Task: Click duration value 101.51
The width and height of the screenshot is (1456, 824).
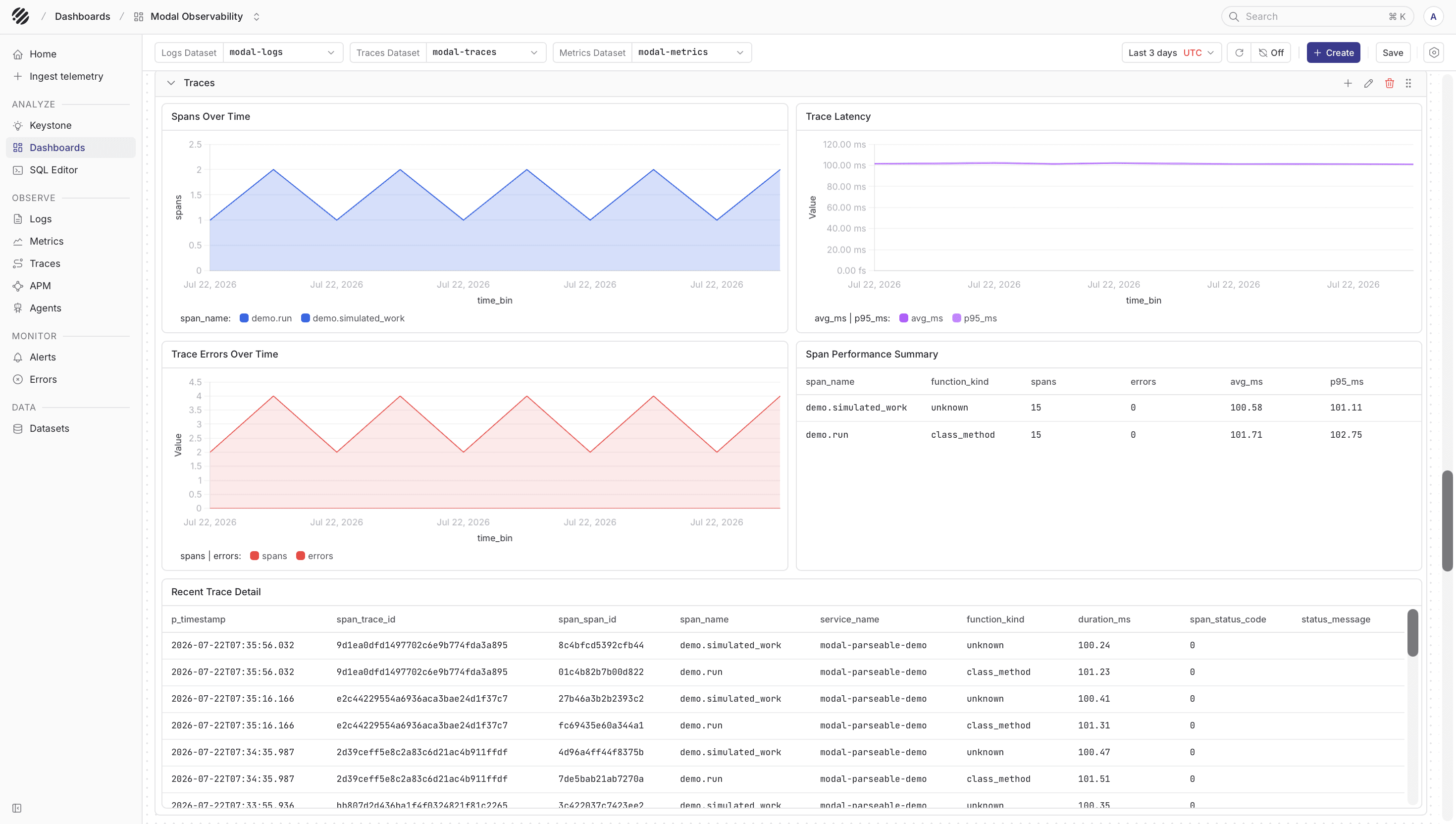Action: (x=1094, y=779)
